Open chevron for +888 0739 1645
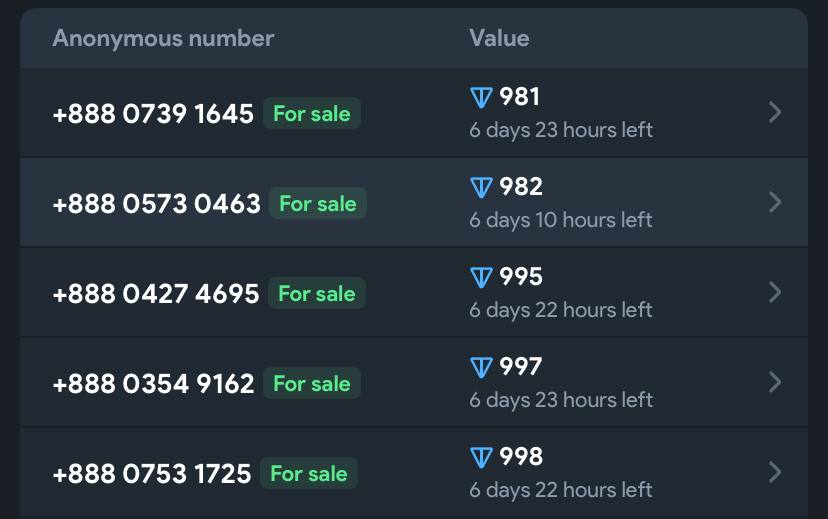Viewport: 828px width, 519px height. pyautogui.click(x=775, y=112)
